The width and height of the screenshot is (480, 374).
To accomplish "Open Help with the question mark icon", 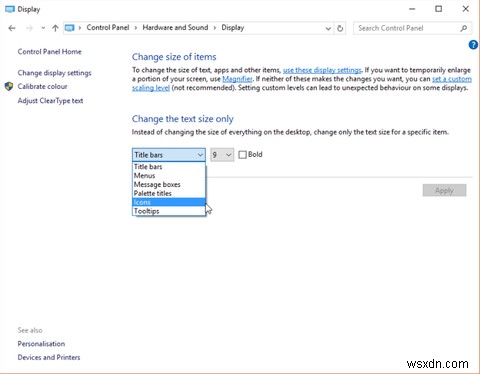I will coord(473,45).
